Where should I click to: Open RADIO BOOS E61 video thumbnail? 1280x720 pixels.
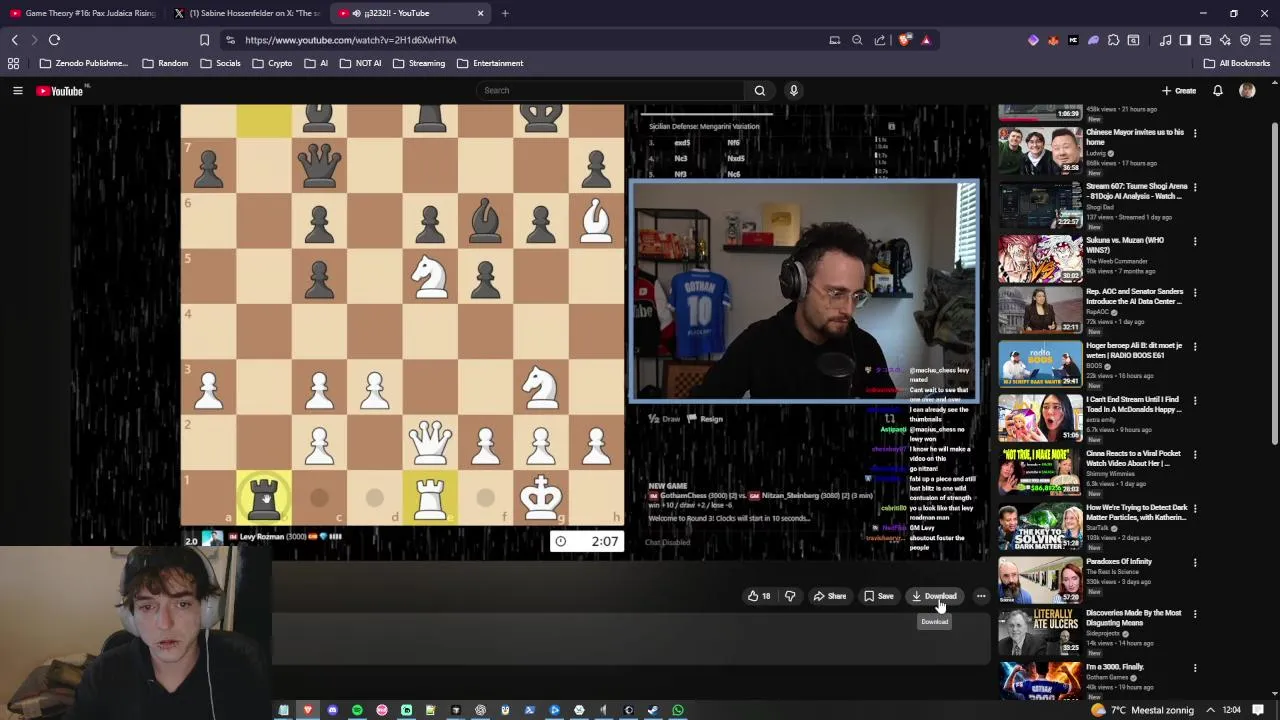click(1040, 365)
